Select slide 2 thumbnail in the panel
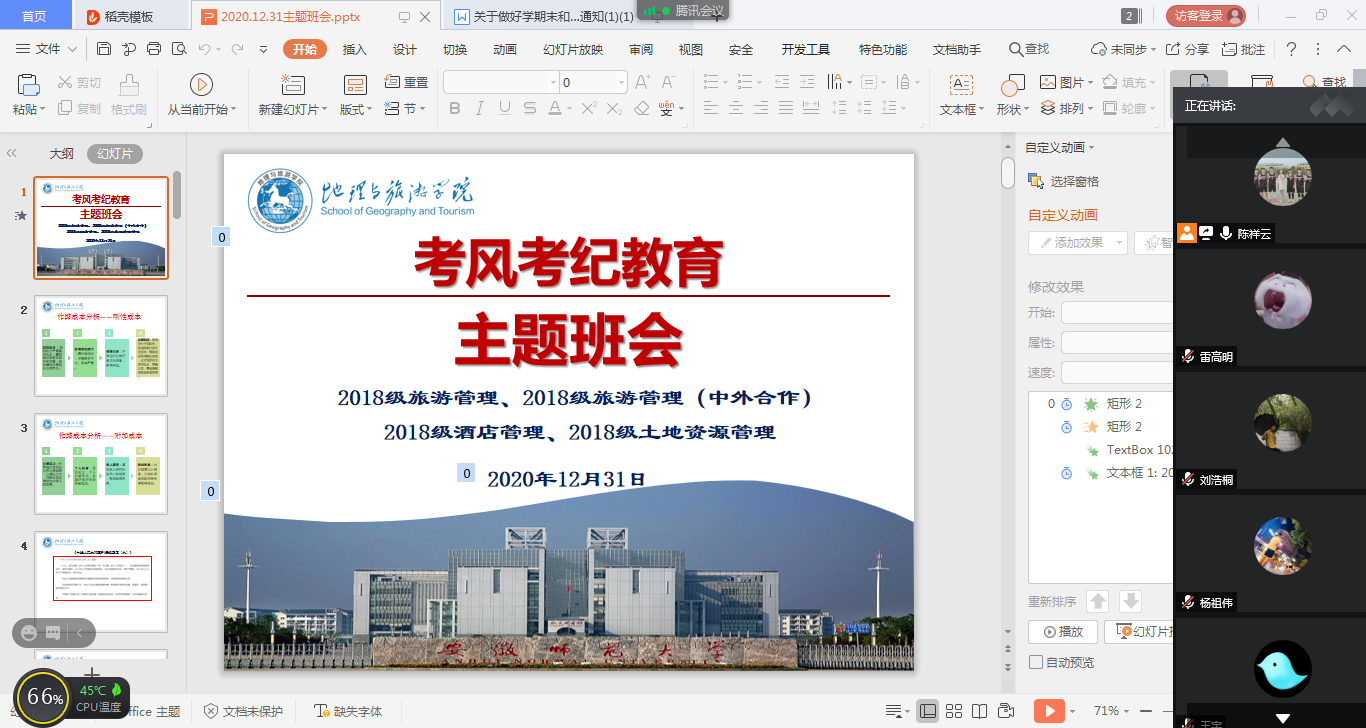Image resolution: width=1366 pixels, height=728 pixels. (101, 345)
